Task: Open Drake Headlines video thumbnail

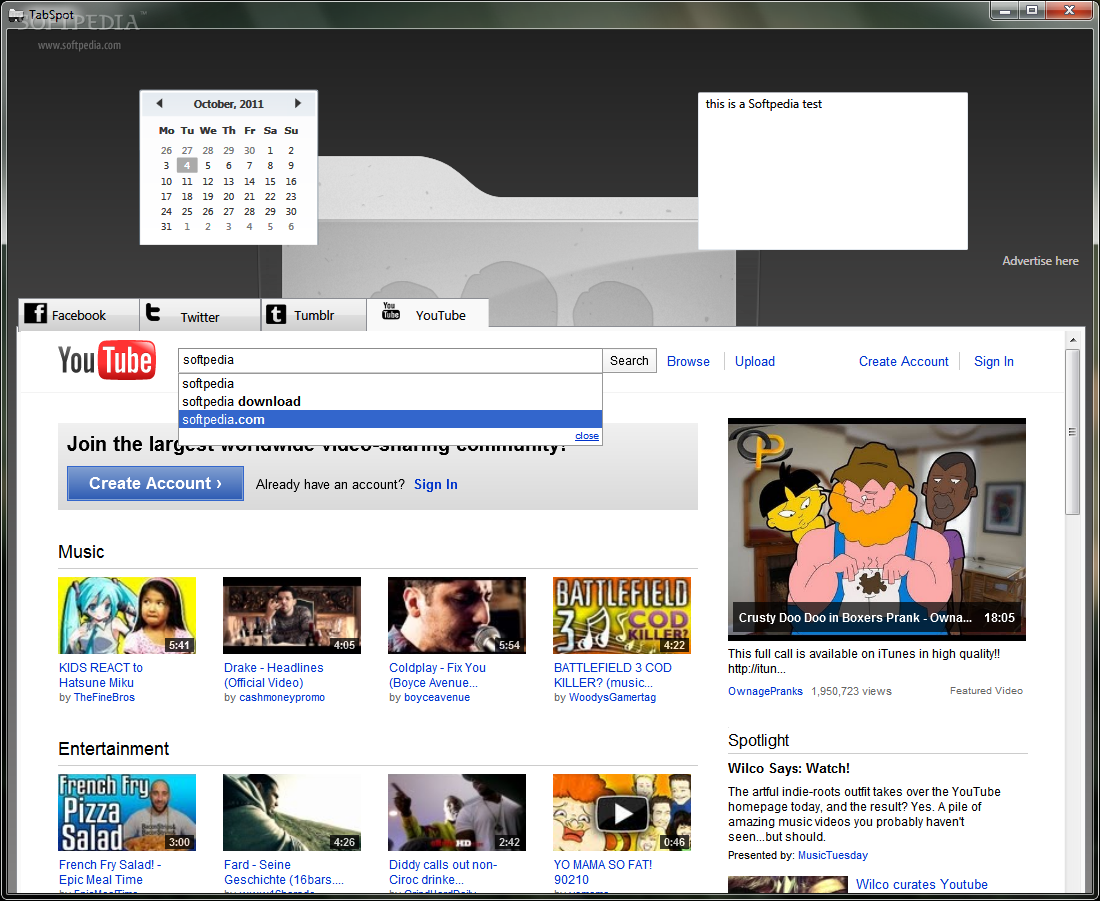Action: [292, 615]
